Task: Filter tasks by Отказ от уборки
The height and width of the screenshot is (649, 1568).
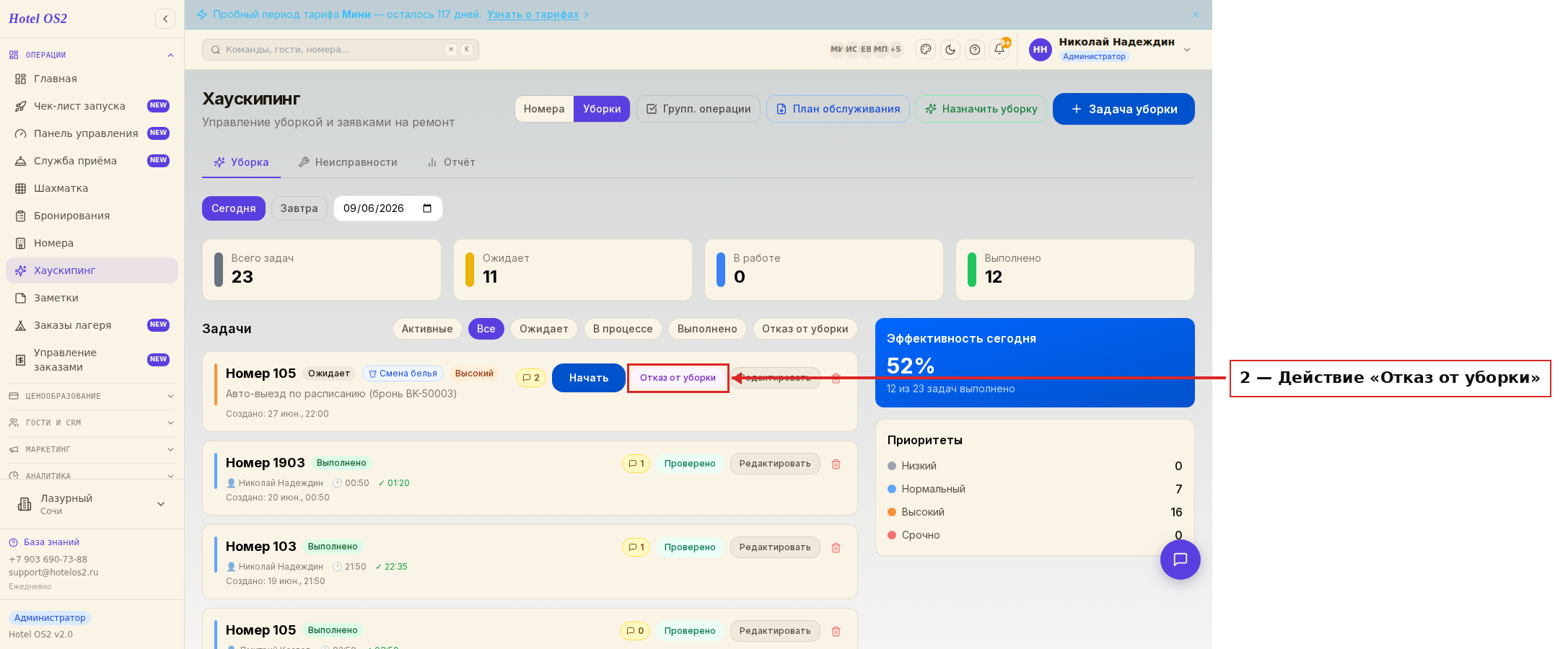Action: pos(805,329)
